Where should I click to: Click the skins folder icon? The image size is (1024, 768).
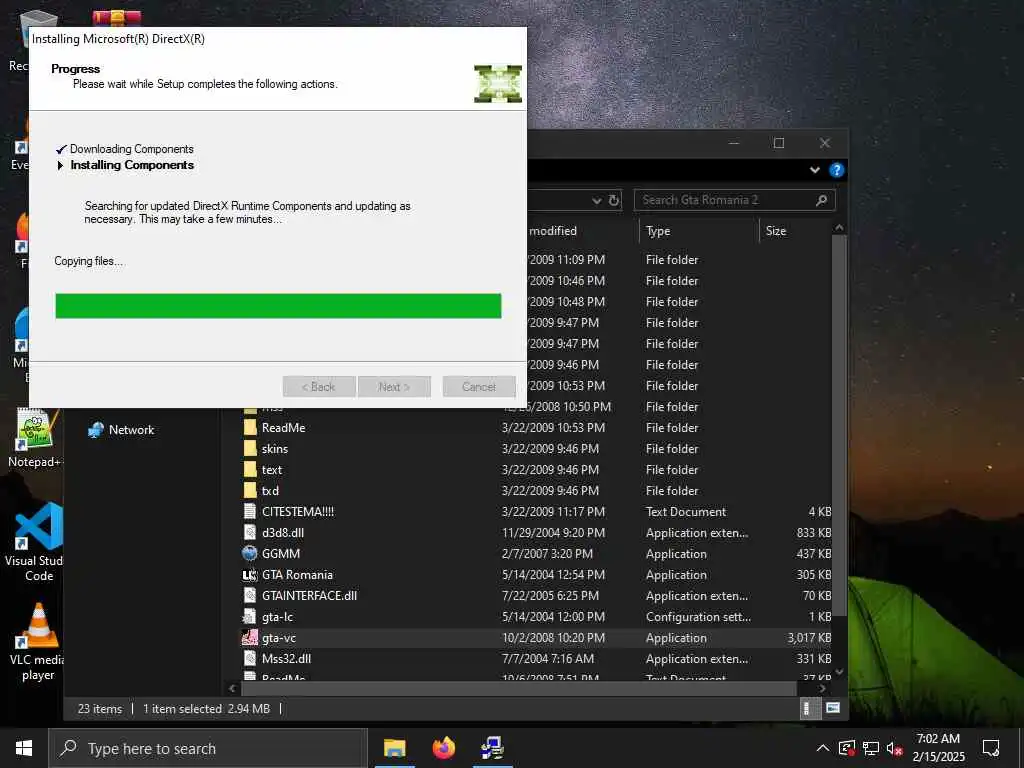tap(249, 449)
